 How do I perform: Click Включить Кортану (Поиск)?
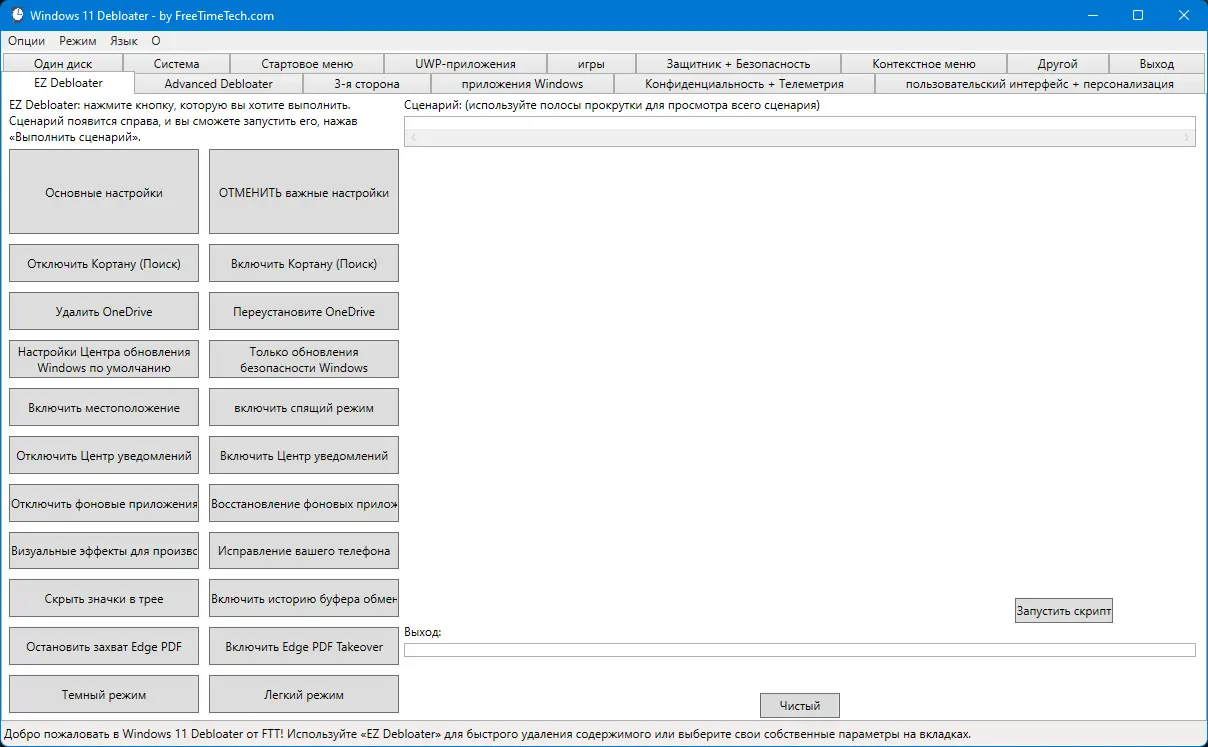pyautogui.click(x=304, y=263)
